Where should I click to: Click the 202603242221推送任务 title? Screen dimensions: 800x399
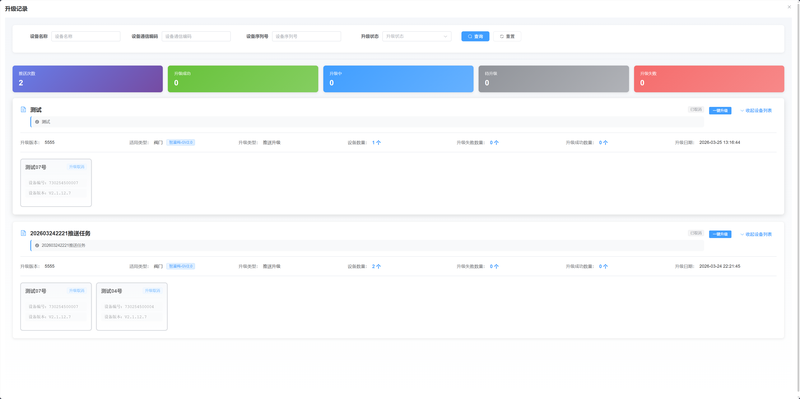(x=60, y=233)
